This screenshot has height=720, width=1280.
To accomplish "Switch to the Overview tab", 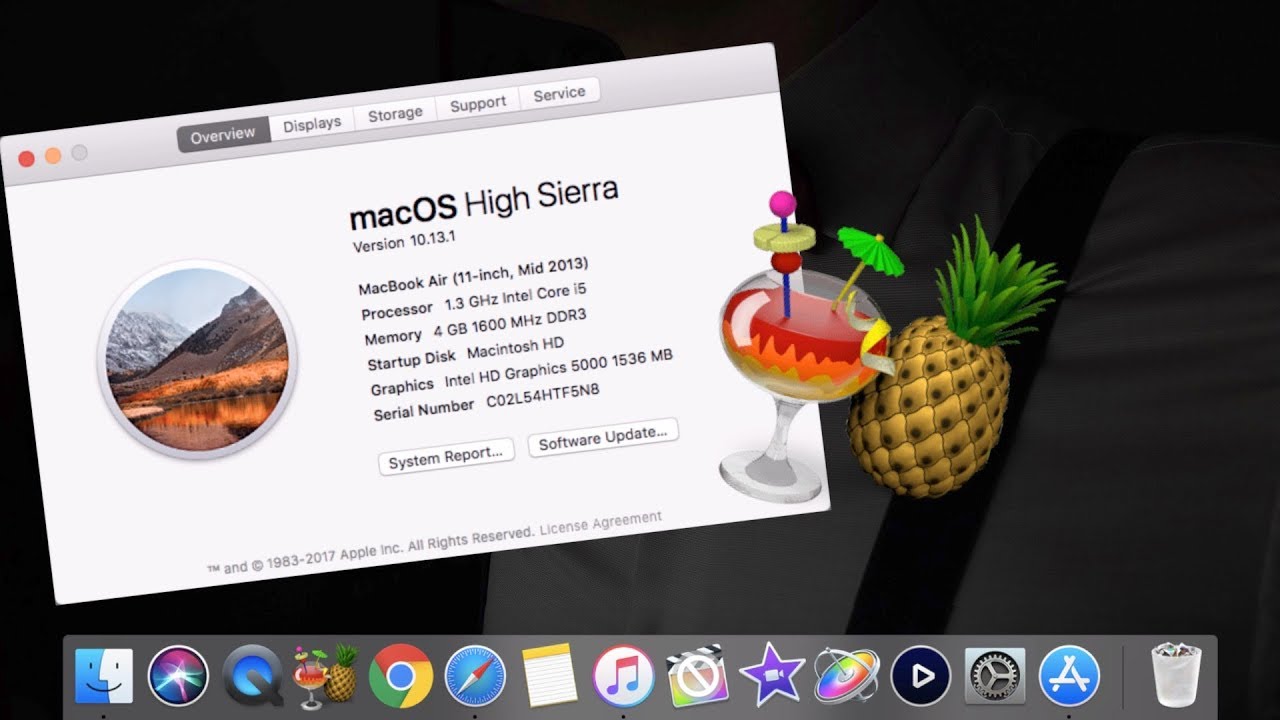I will [x=223, y=135].
